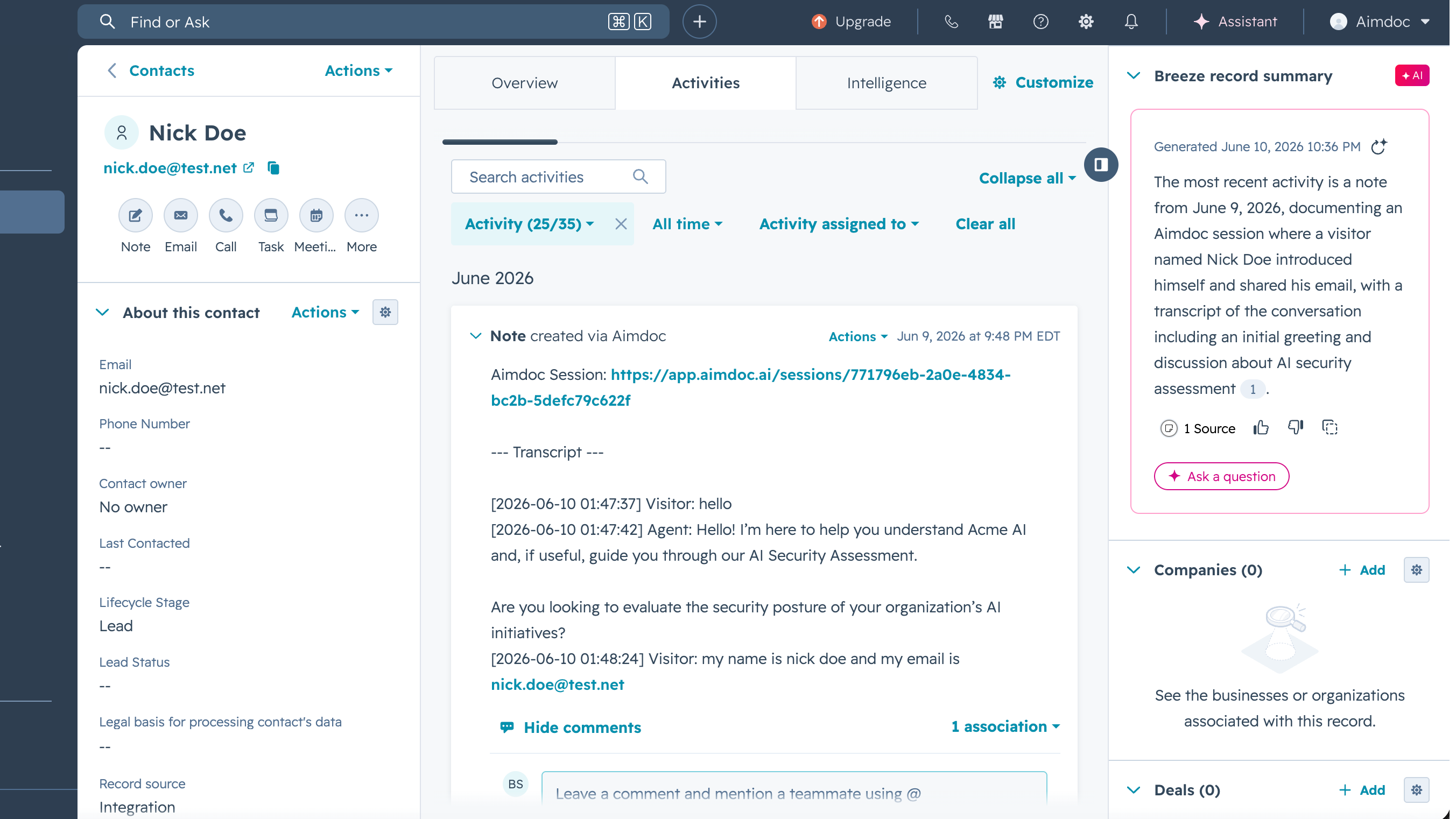This screenshot has height=819, width=1456.
Task: Open the quick create plus button
Action: (x=699, y=22)
